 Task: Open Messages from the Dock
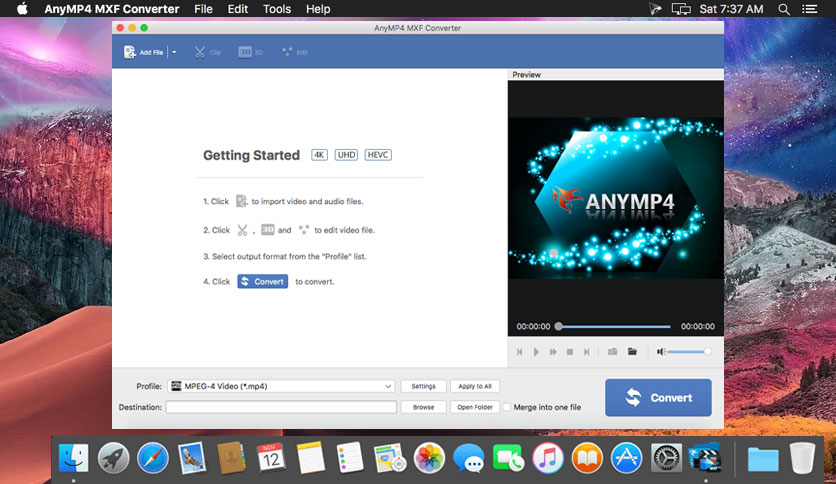469,457
